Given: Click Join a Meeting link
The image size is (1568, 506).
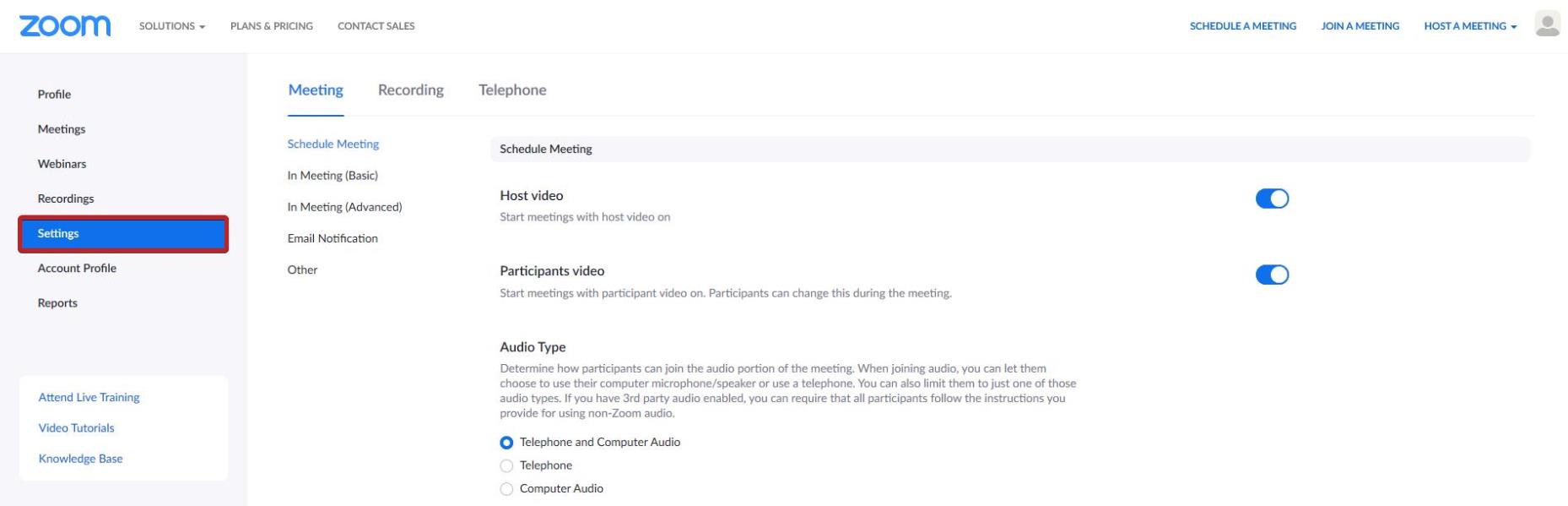Looking at the screenshot, I should [1360, 26].
